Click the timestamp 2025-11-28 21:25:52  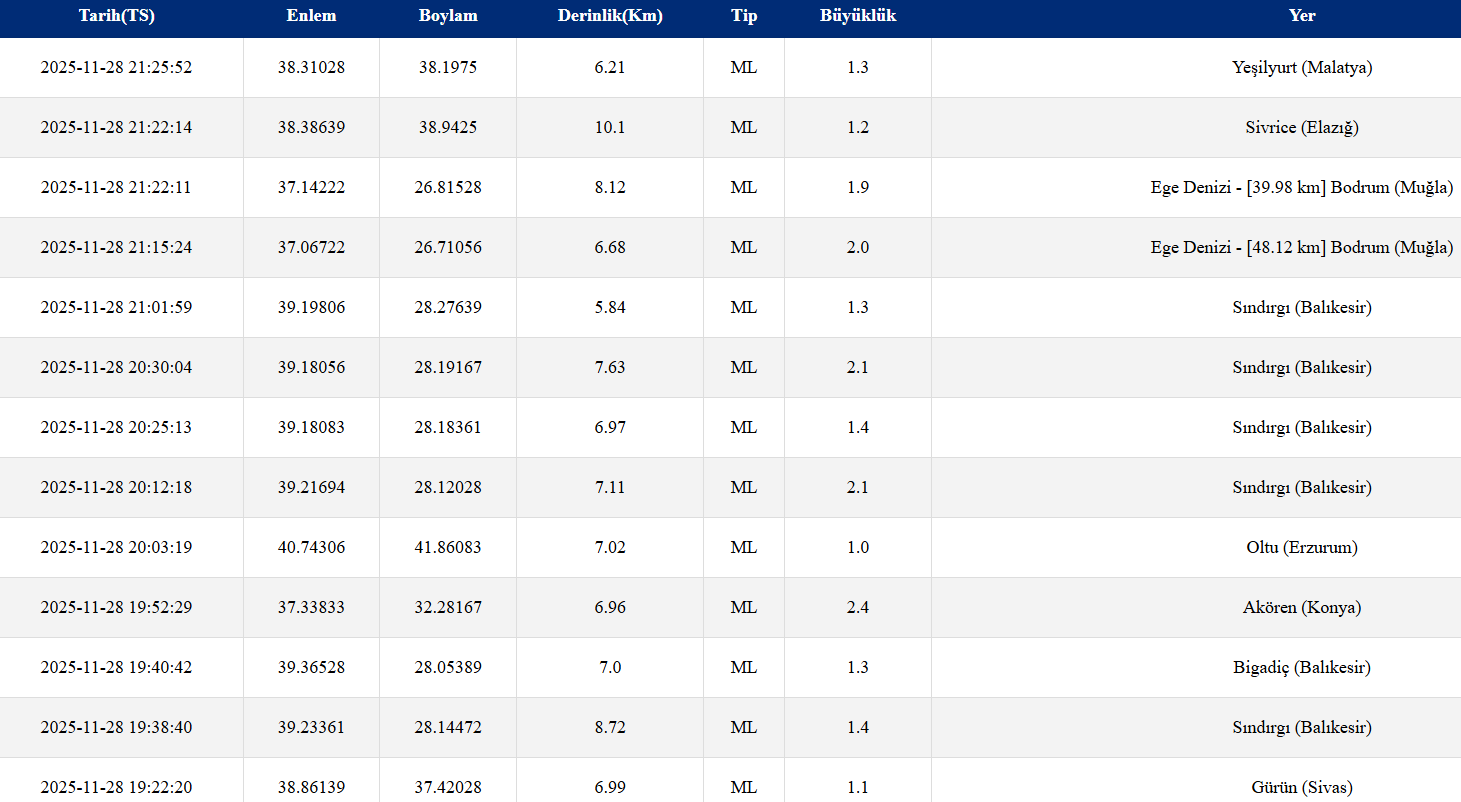tap(116, 68)
